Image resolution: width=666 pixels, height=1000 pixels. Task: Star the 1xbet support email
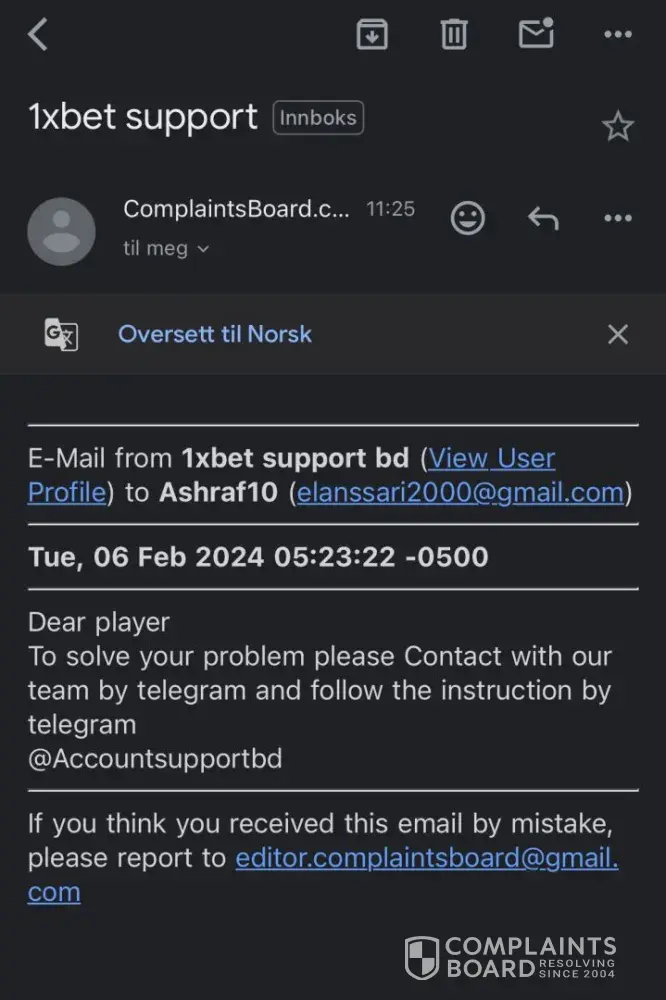(618, 126)
